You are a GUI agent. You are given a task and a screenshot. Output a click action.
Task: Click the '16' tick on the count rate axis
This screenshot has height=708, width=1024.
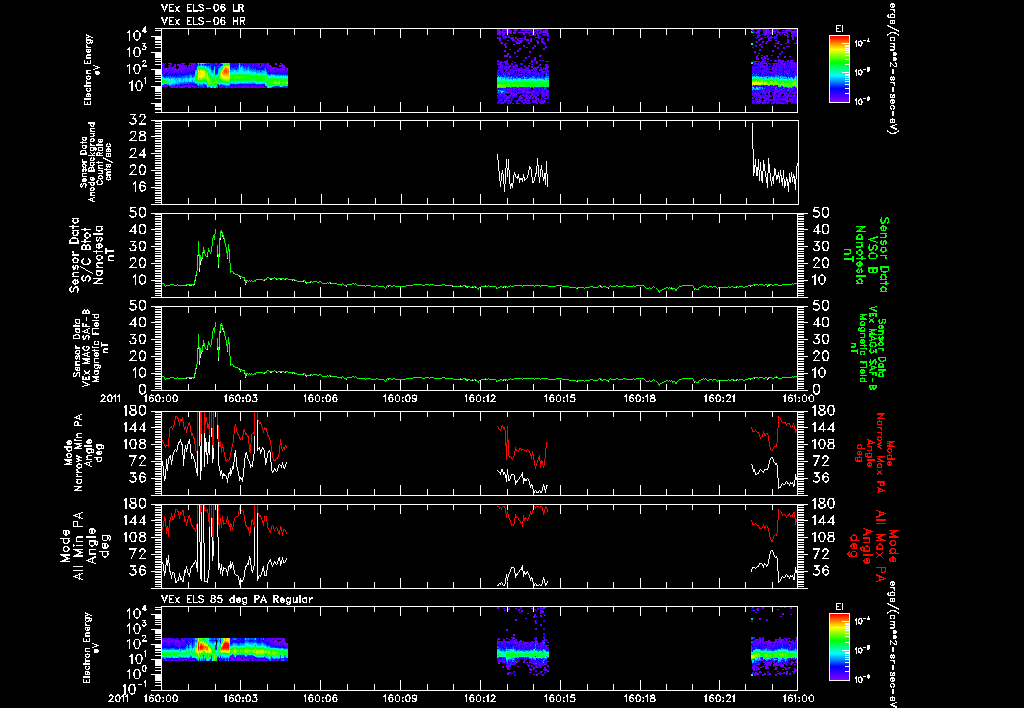(x=139, y=187)
